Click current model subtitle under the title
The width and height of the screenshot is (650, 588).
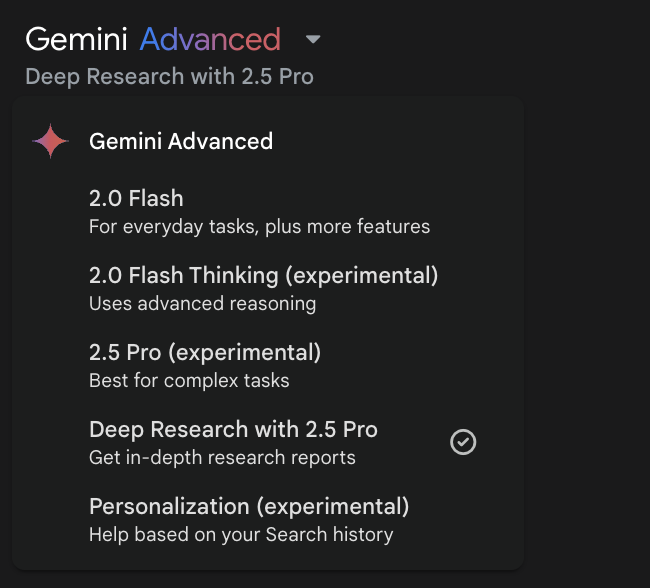[170, 77]
